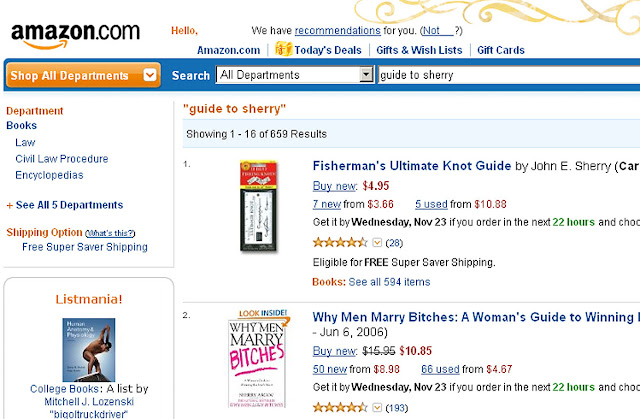Open the Listmania College Books cover thumbnail

coord(89,350)
